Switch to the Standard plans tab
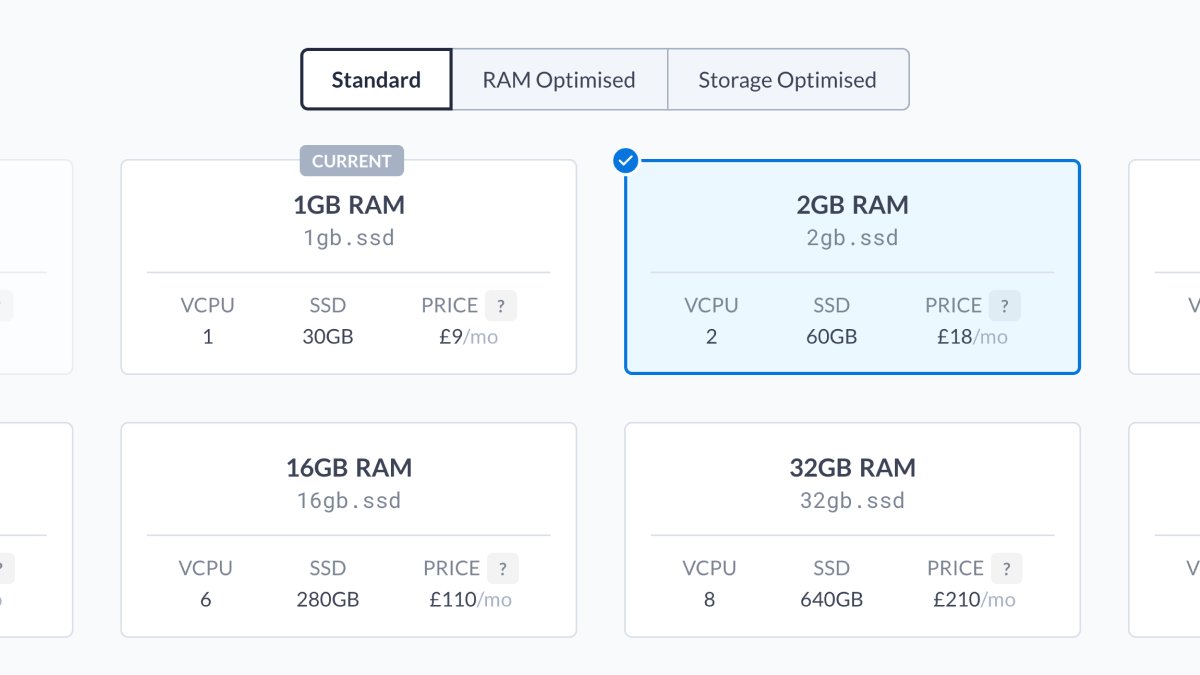This screenshot has height=675, width=1200. 376,79
